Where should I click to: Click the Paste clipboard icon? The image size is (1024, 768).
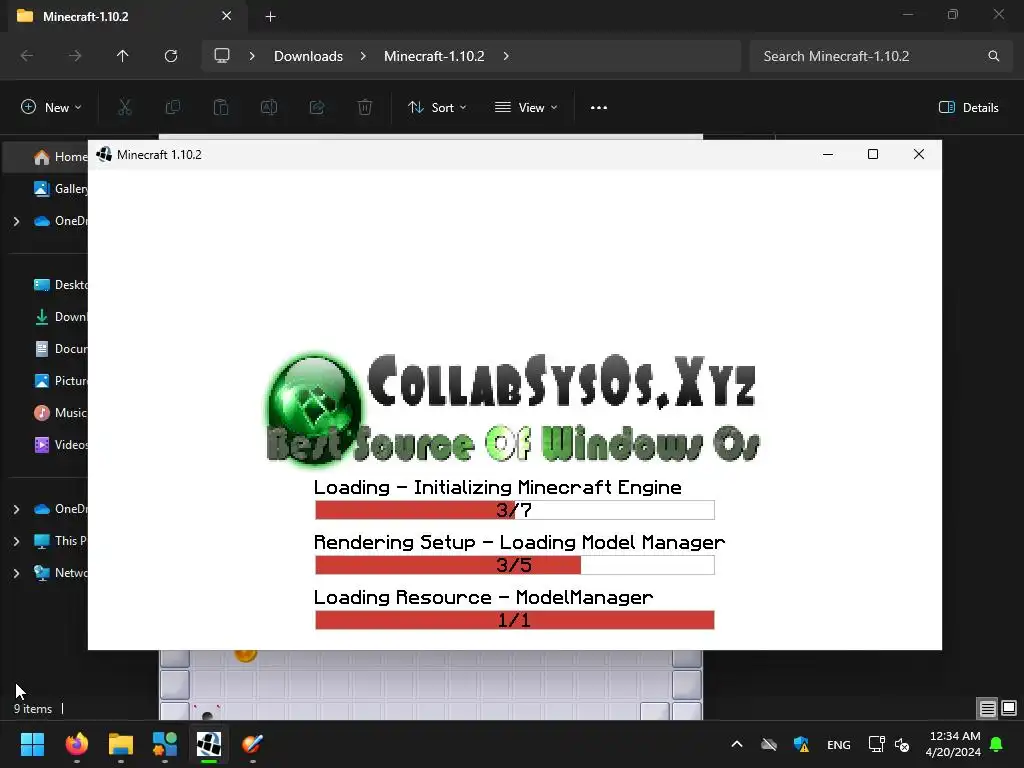click(x=221, y=107)
